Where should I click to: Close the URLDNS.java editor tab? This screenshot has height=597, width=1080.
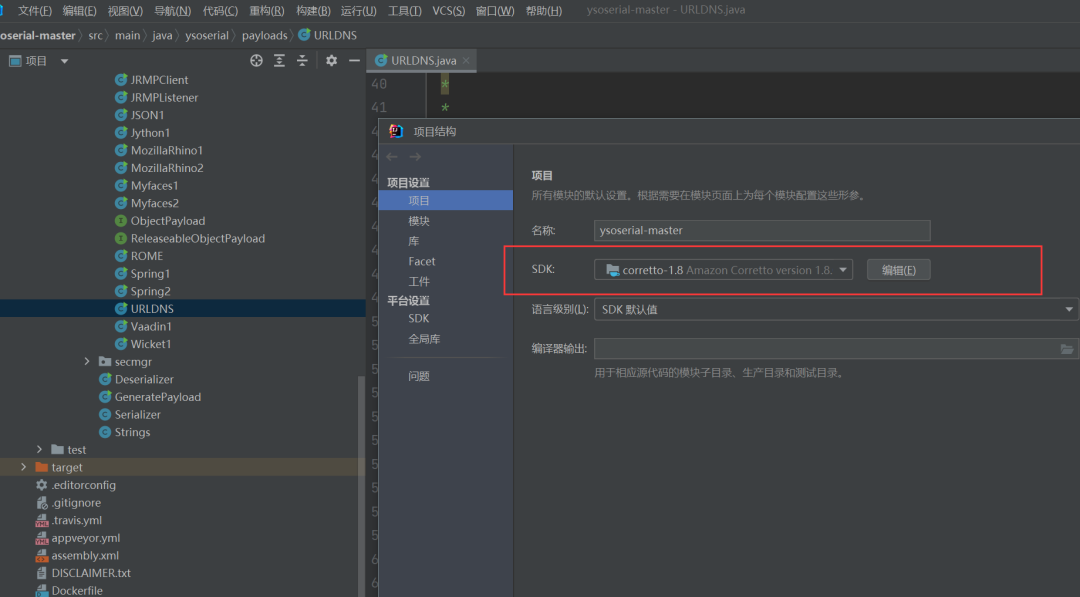[x=466, y=61]
